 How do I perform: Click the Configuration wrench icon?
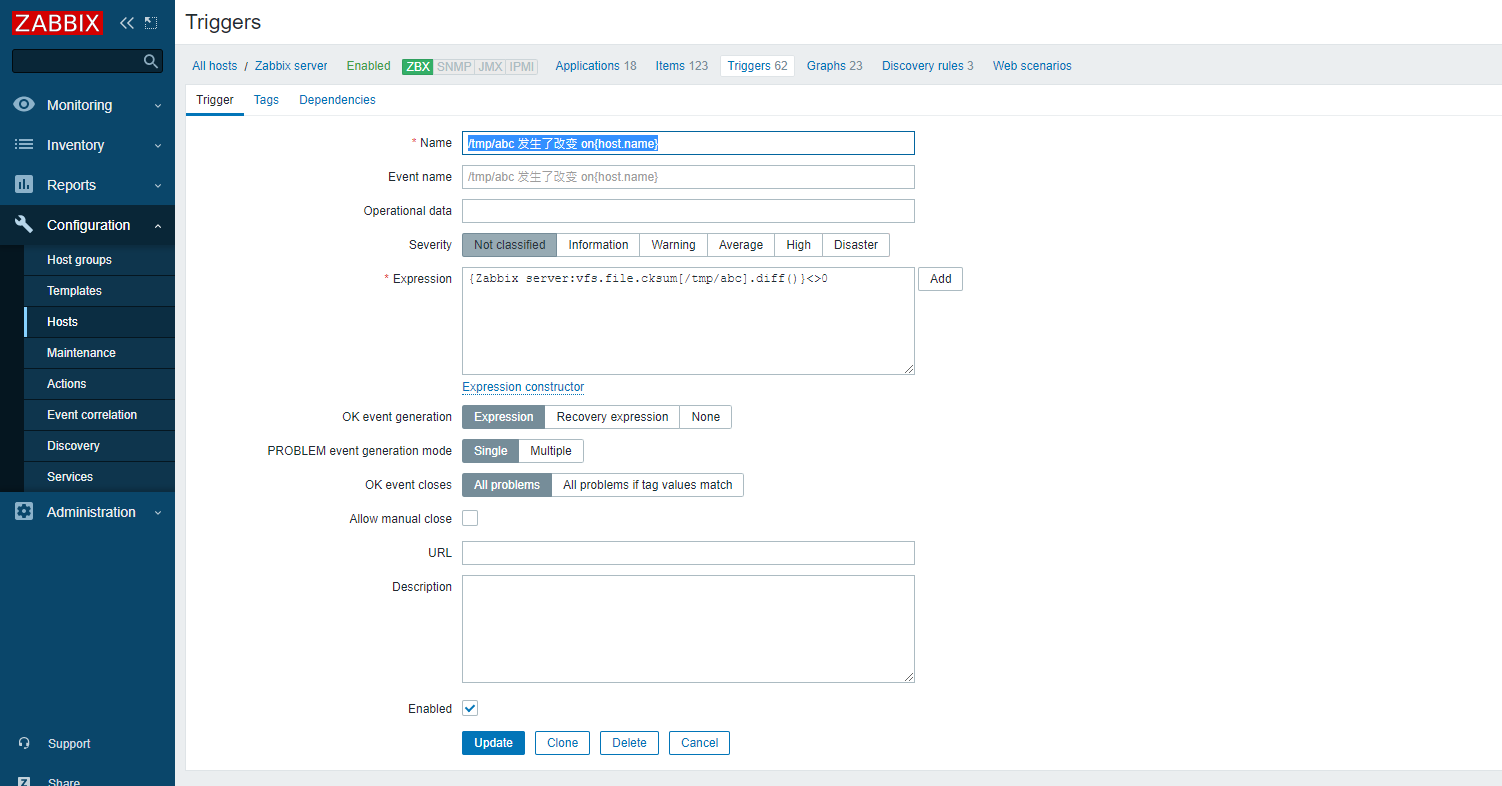tap(24, 225)
